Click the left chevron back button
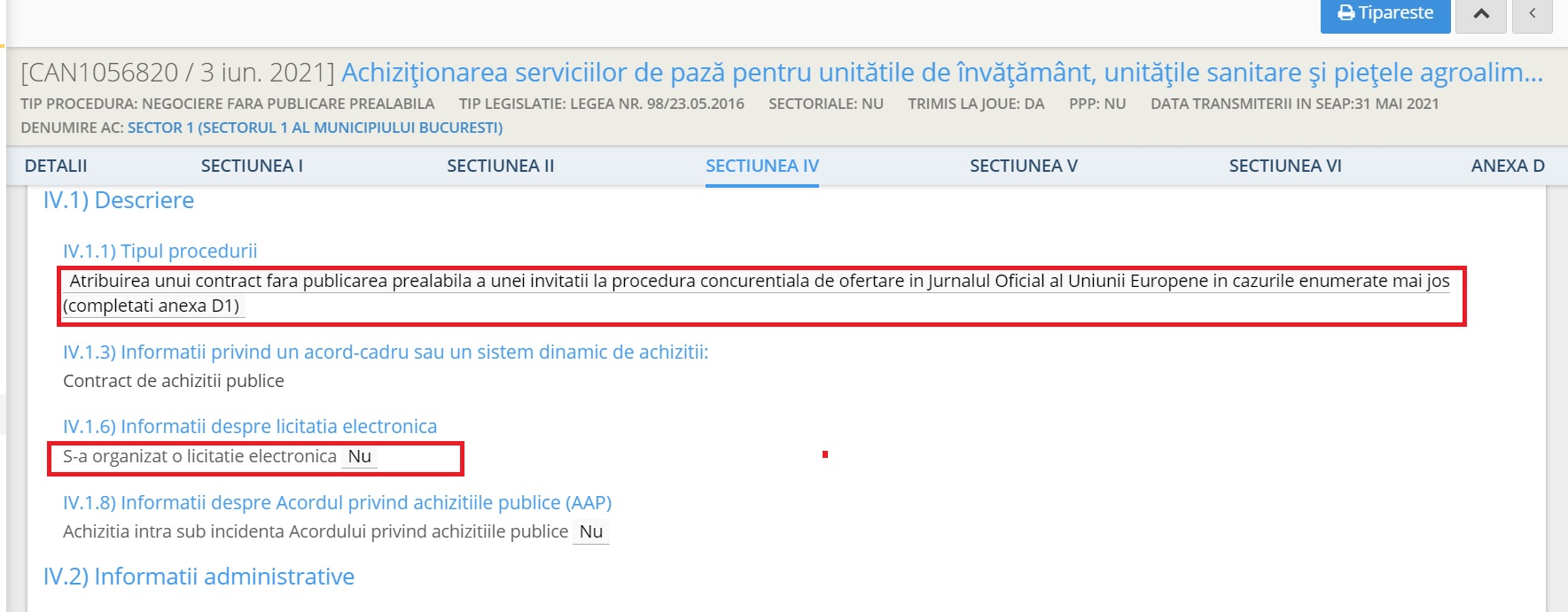This screenshot has height=612, width=1568. point(1532,14)
